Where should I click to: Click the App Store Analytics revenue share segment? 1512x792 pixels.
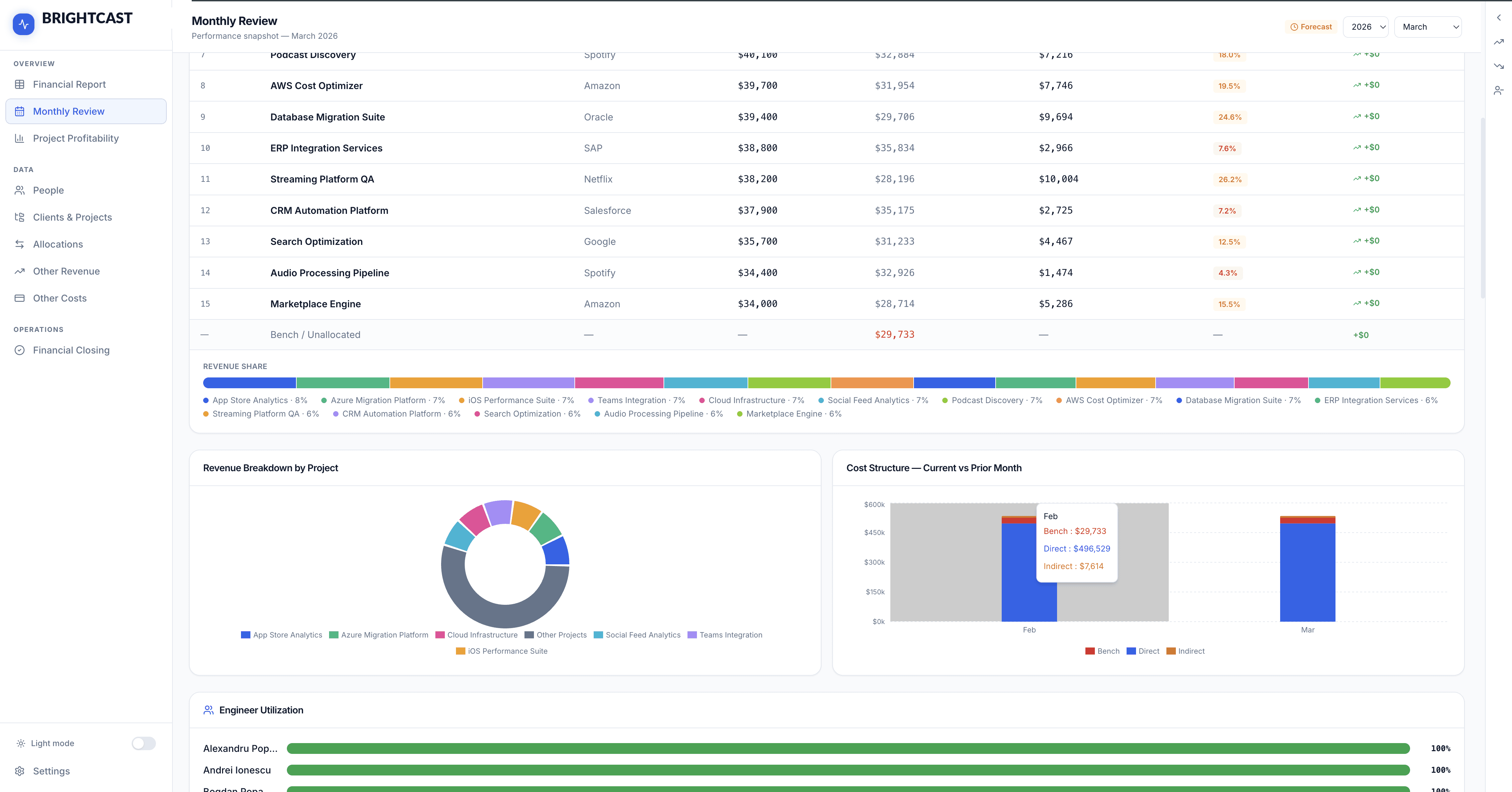tap(249, 383)
